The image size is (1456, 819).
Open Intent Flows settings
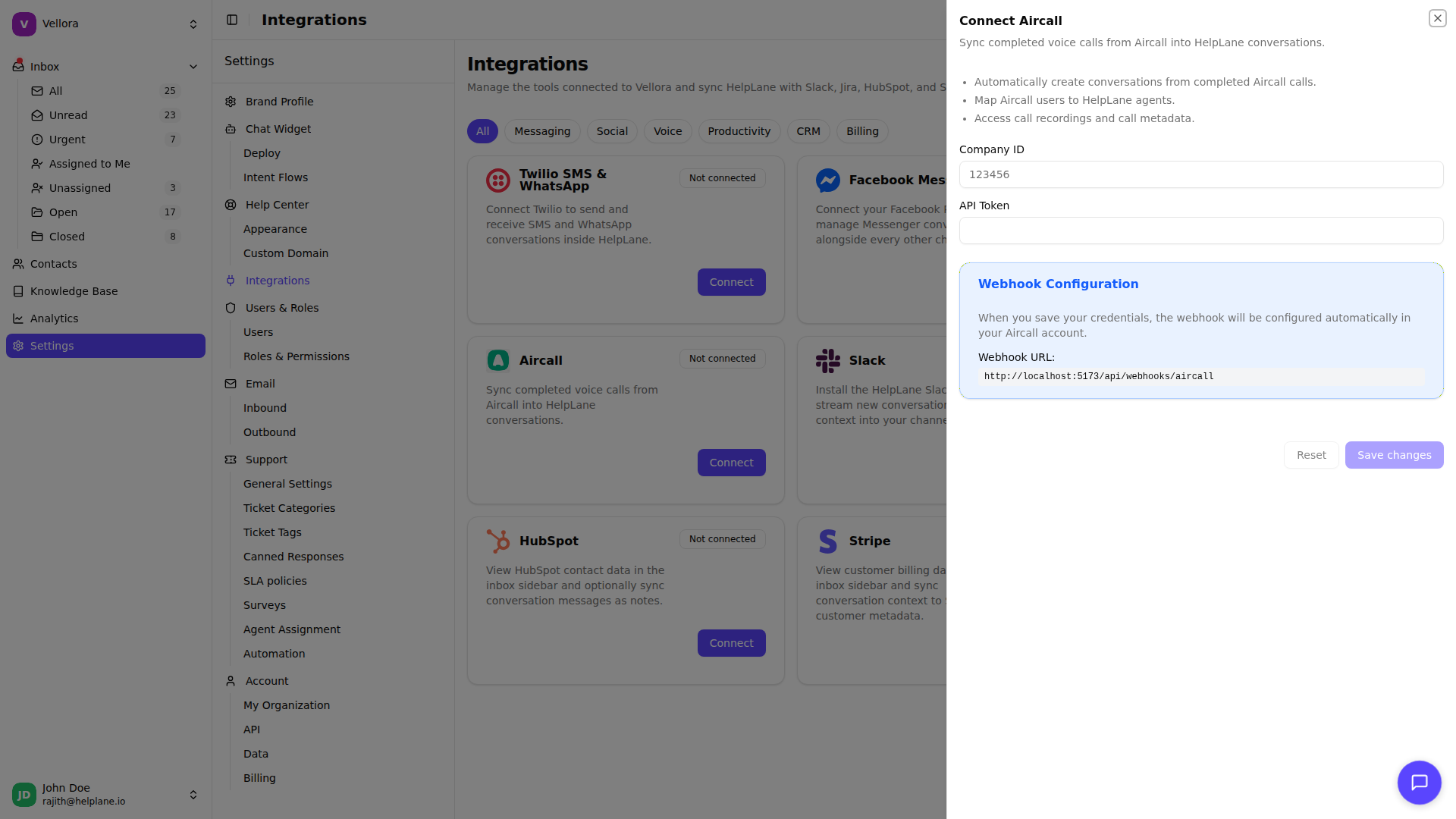pos(275,177)
